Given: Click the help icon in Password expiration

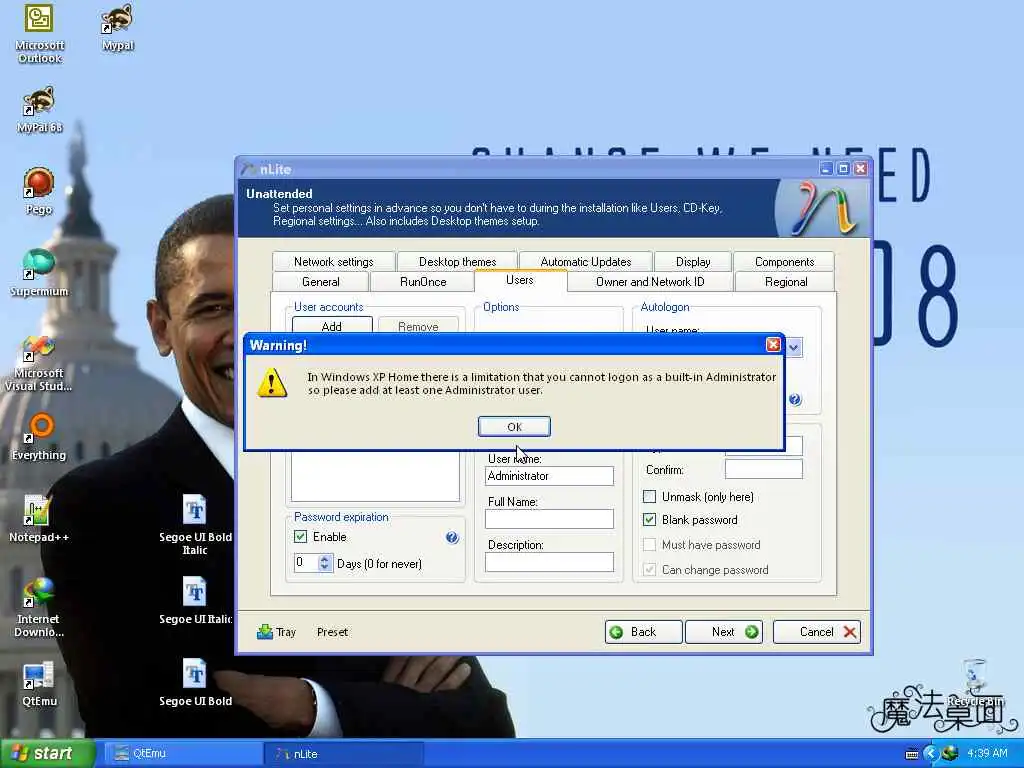Looking at the screenshot, I should [452, 537].
